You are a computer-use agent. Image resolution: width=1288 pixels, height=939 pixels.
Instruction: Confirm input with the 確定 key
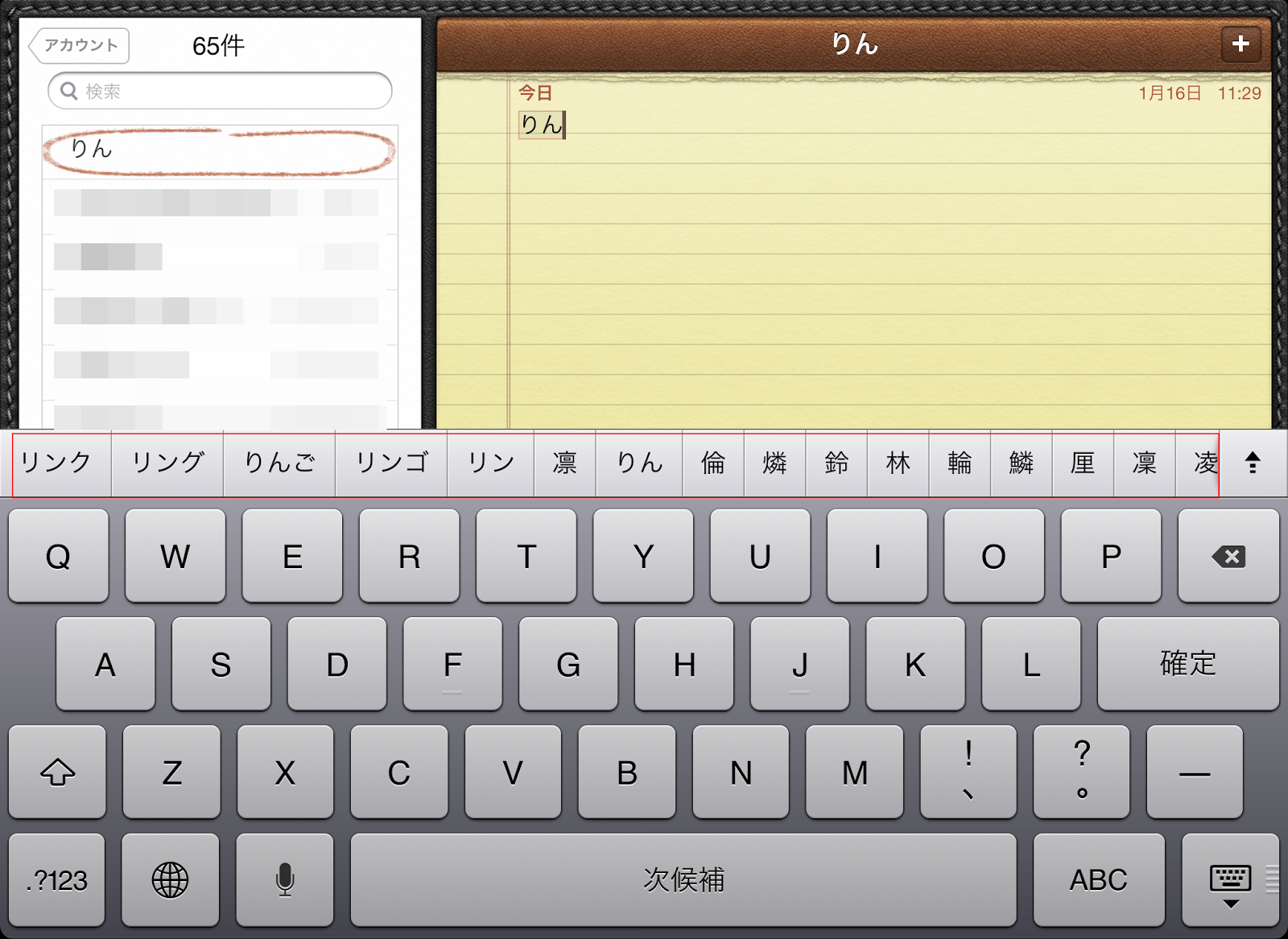[x=1188, y=664]
